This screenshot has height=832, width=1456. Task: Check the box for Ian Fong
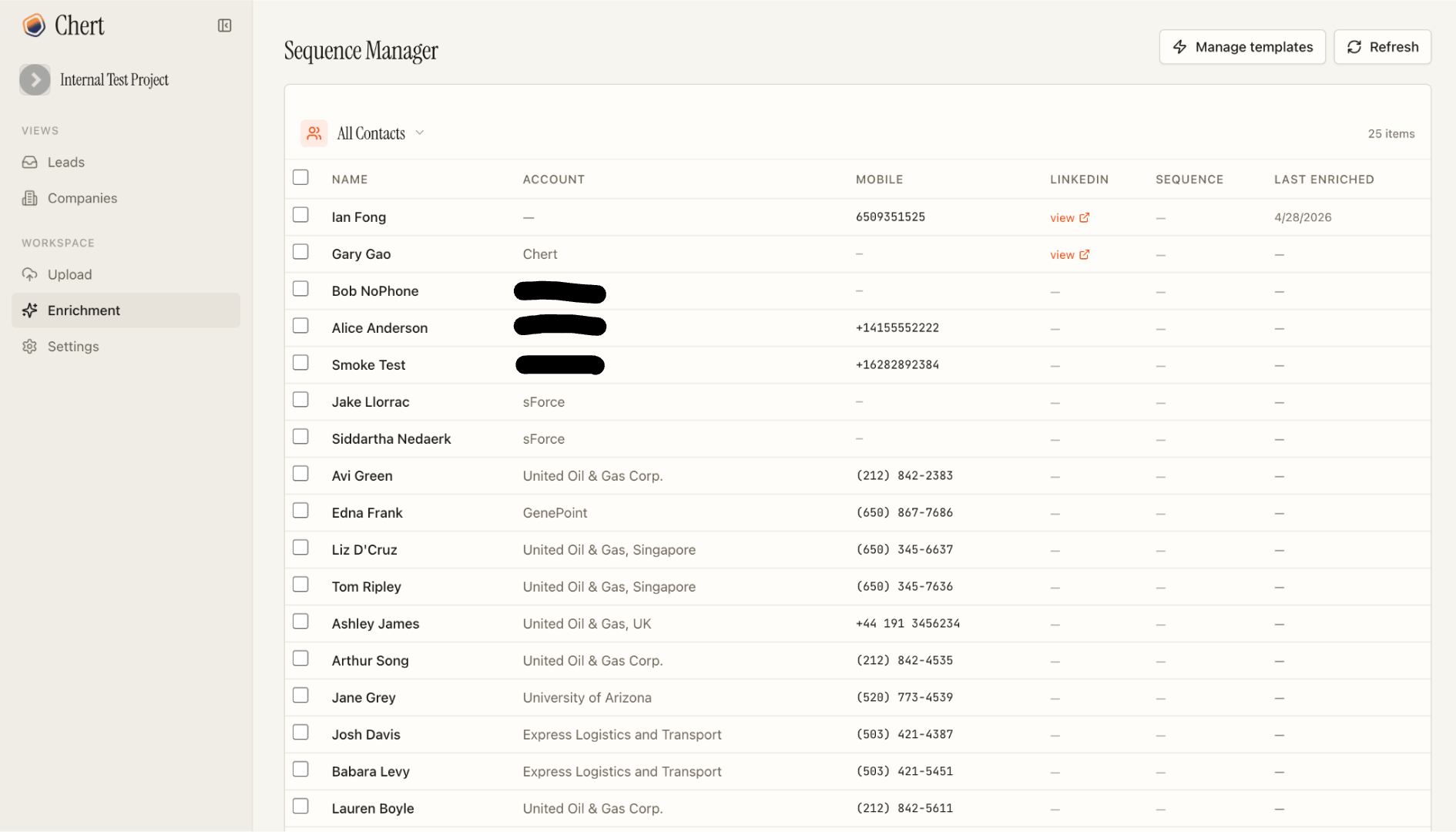click(x=300, y=215)
